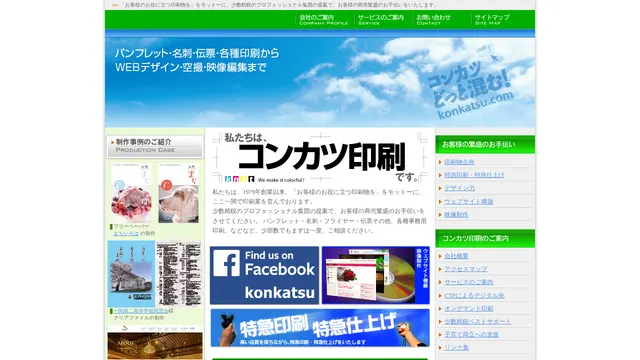Open the 子育て両立への支援 sidebar link
The height and width of the screenshot is (360, 640).
click(471, 335)
